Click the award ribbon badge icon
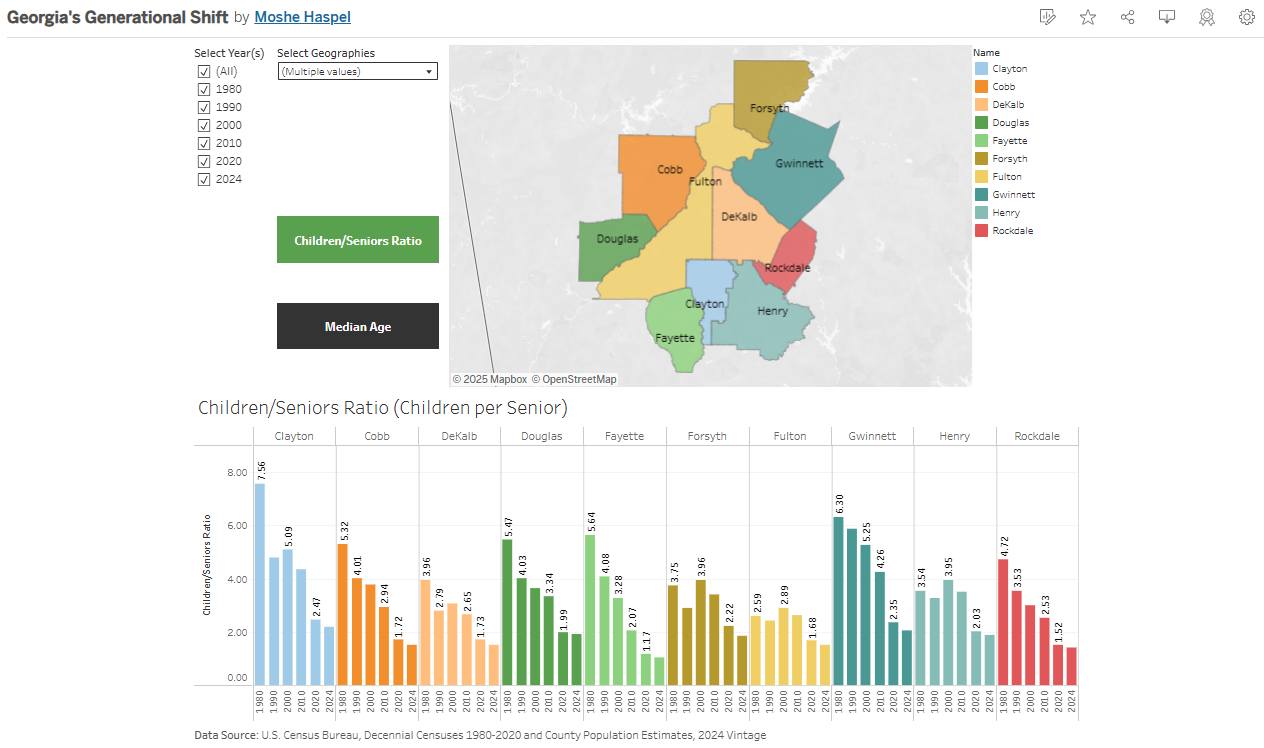The image size is (1264, 748). pos(1207,17)
